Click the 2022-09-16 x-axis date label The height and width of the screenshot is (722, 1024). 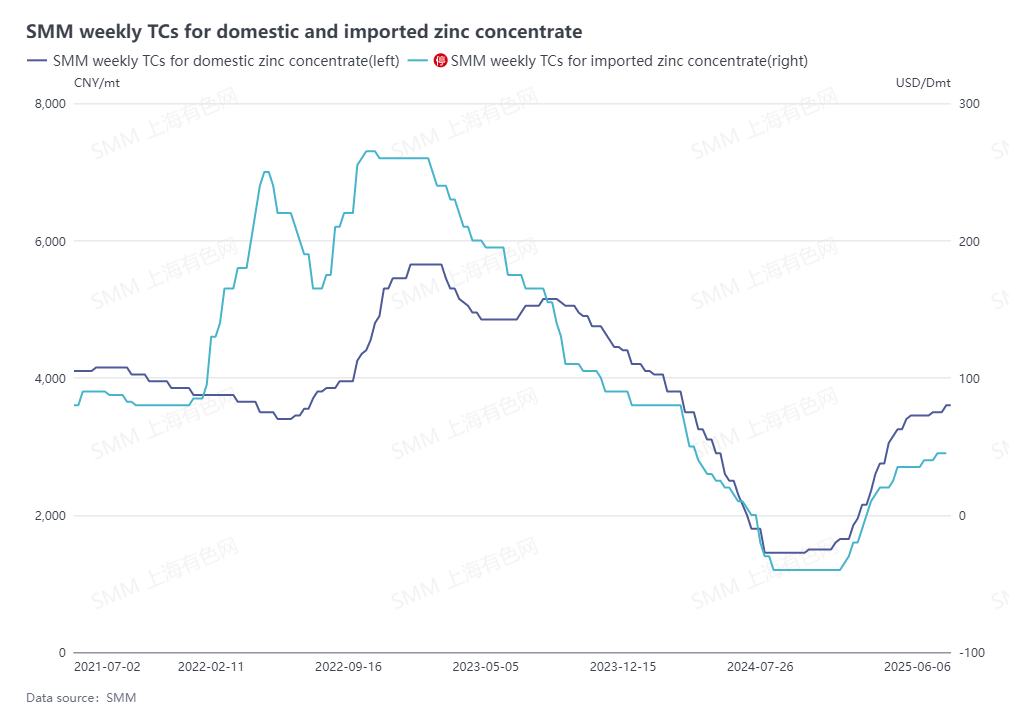[x=348, y=667]
